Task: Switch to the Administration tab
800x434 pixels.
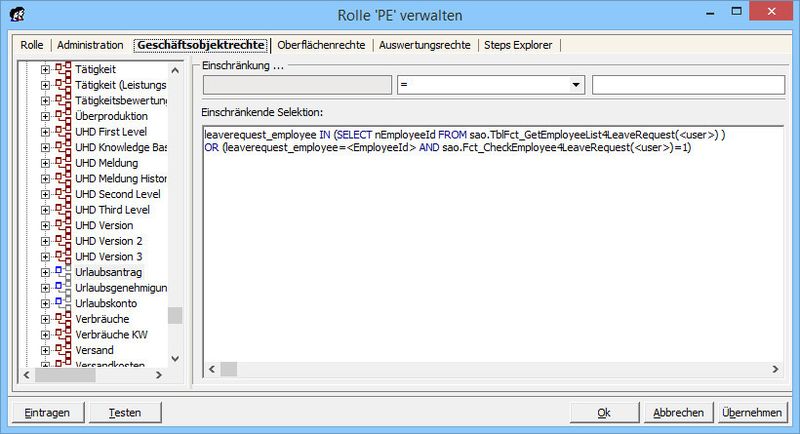Action: click(90, 45)
